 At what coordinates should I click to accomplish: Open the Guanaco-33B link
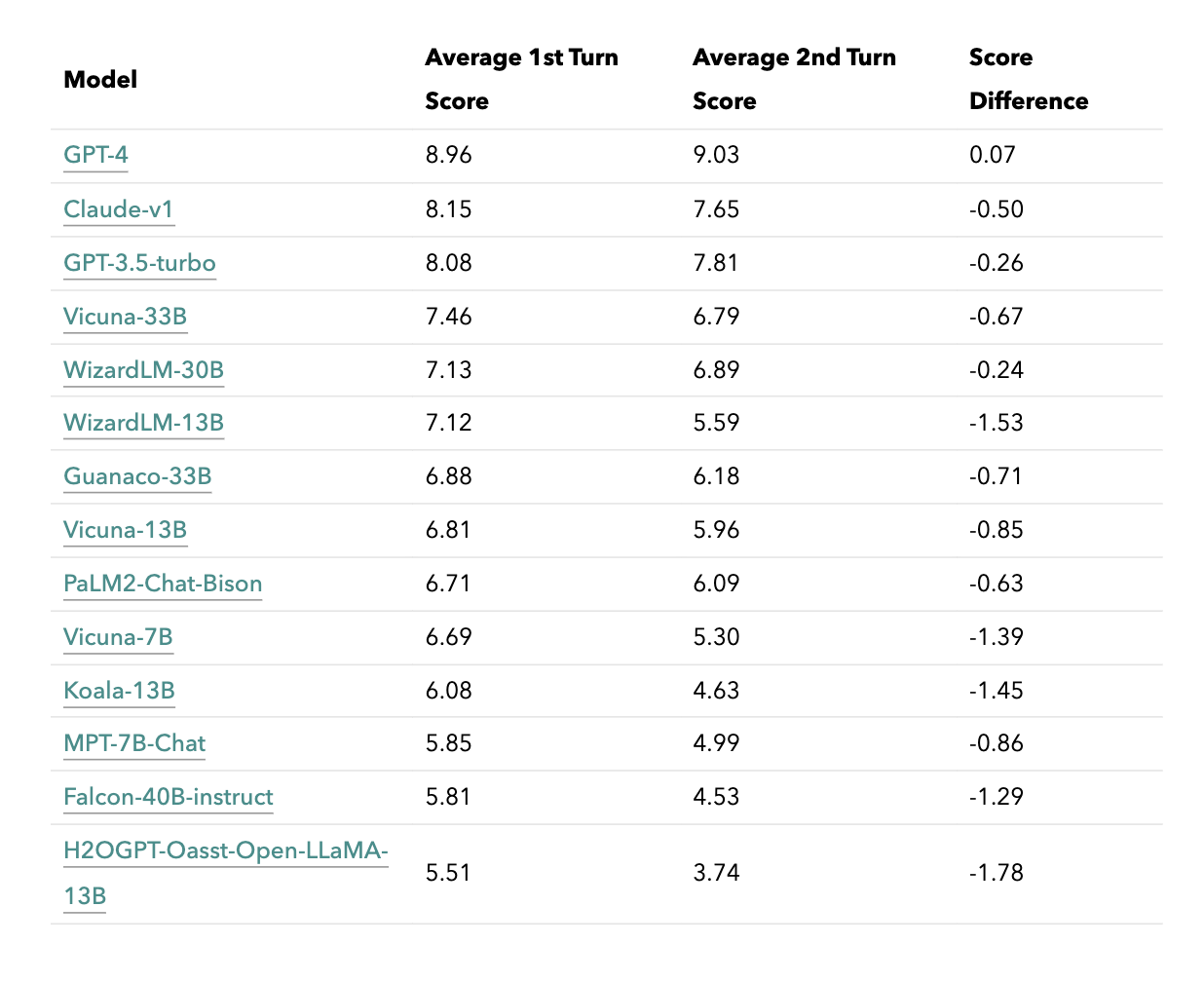tap(137, 476)
